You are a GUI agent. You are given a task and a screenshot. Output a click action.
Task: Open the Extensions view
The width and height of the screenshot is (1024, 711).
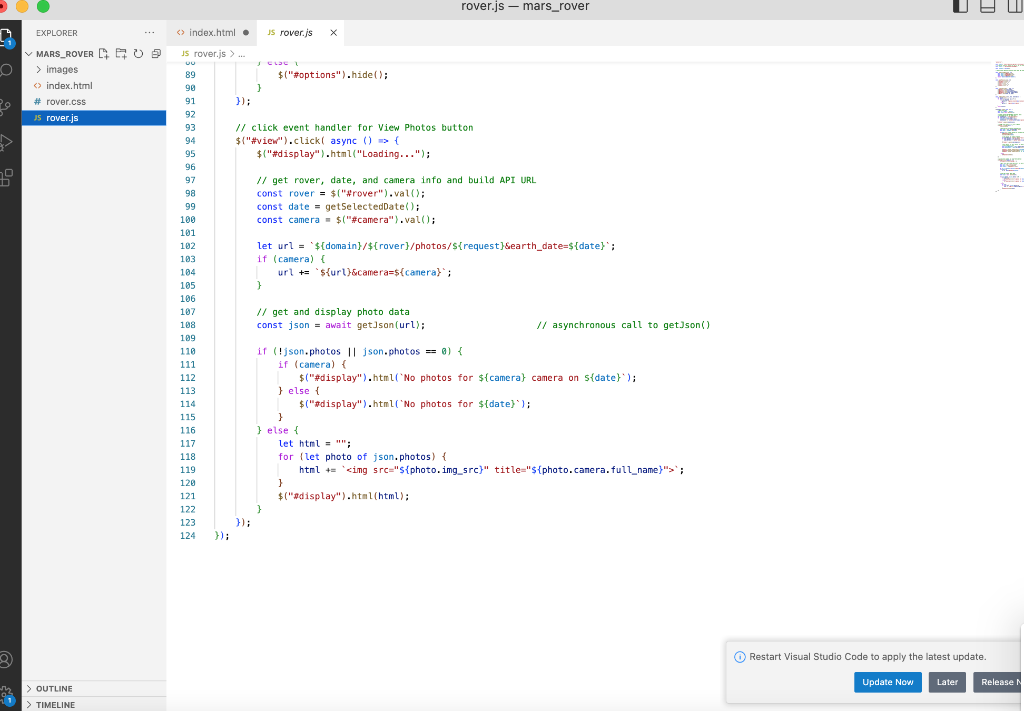point(6,178)
